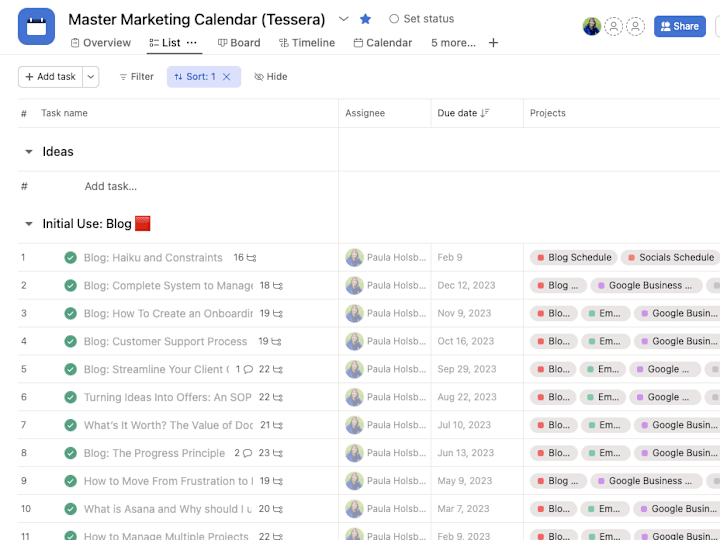Star the Master Marketing Calendar project
The width and height of the screenshot is (720, 540).
366,19
